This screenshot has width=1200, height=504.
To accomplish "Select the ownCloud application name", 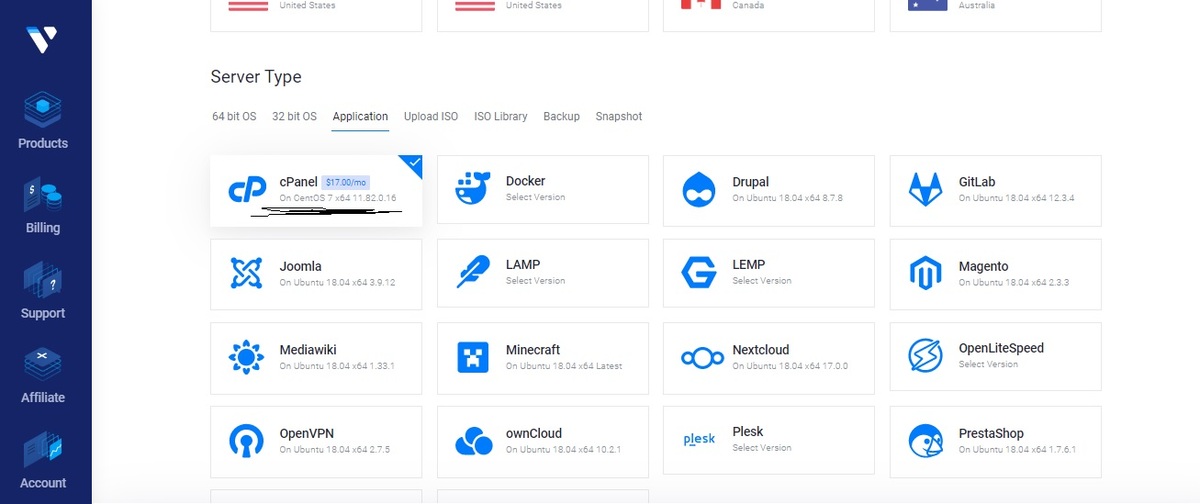I will (534, 433).
